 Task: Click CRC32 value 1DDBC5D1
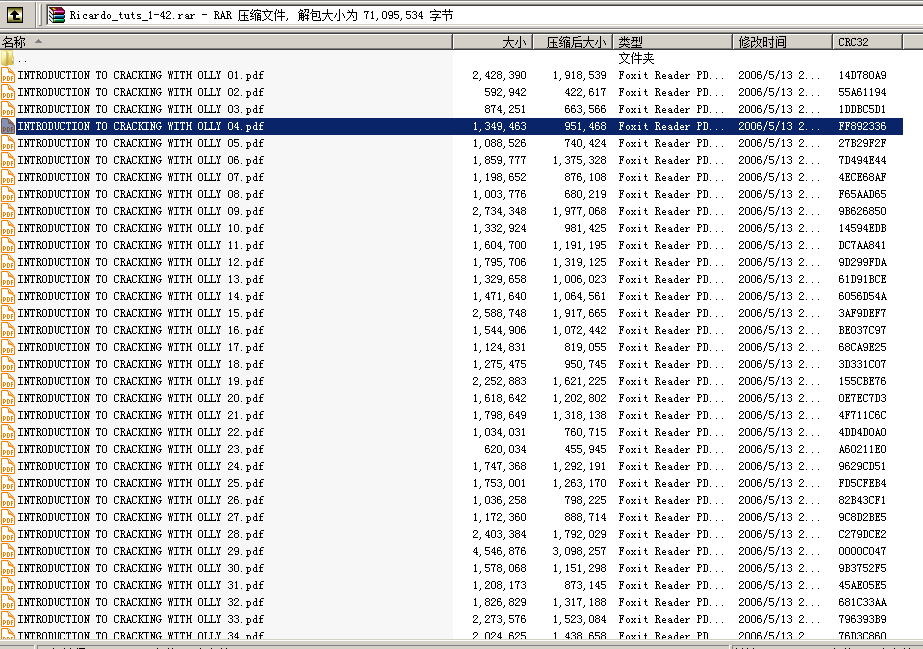coord(862,109)
